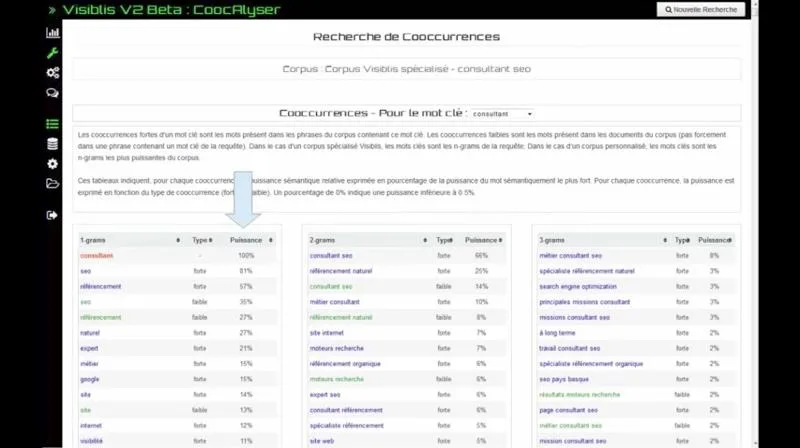The image size is (800, 448).
Task: Open the bar chart statistics sidebar icon
Action: (53, 33)
